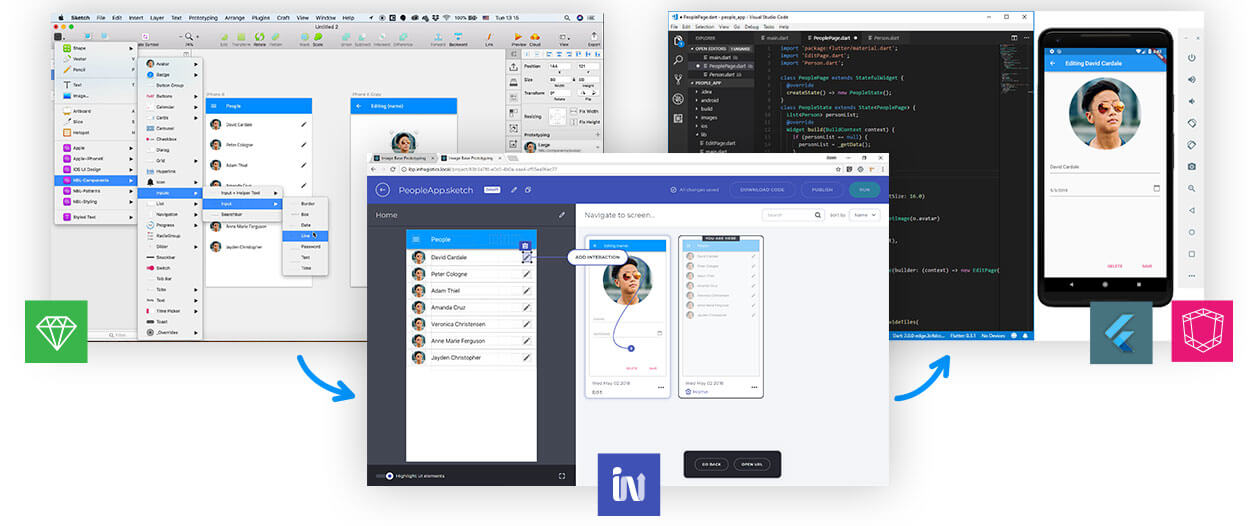This screenshot has height=526, width=1257.
Task: Switch to the Person.dart editor tab
Action: [886, 38]
